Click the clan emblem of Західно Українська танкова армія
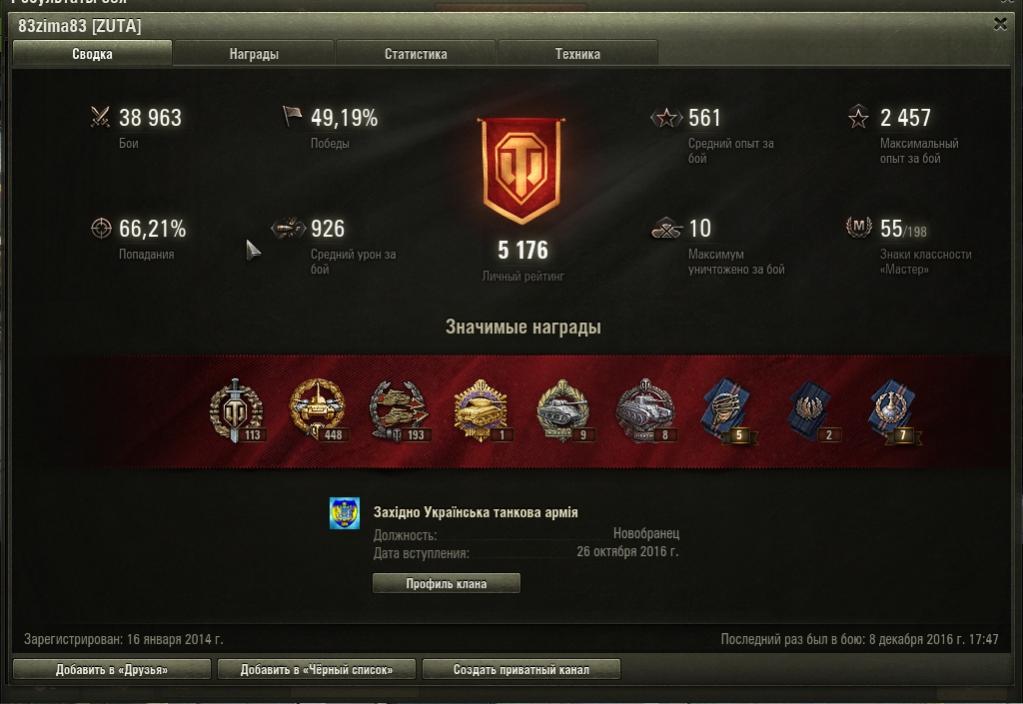1023x704 pixels. coord(344,513)
